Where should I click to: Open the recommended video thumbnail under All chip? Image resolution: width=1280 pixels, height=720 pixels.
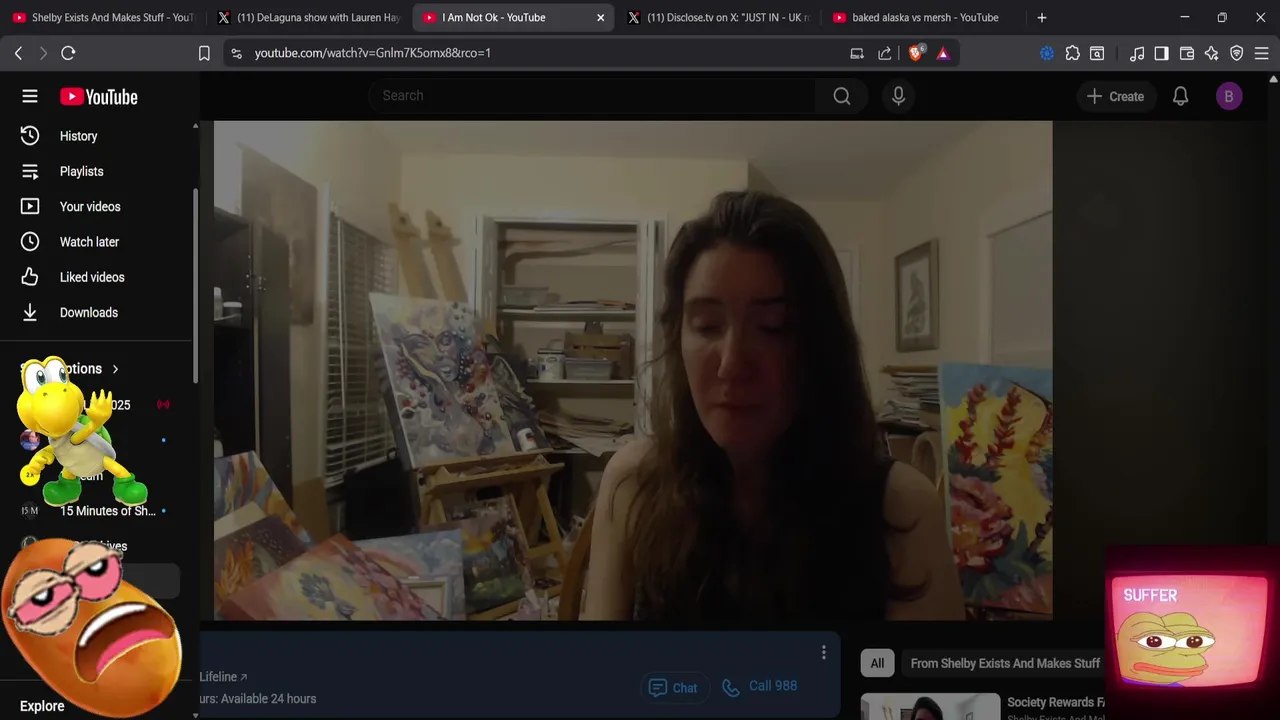930,706
